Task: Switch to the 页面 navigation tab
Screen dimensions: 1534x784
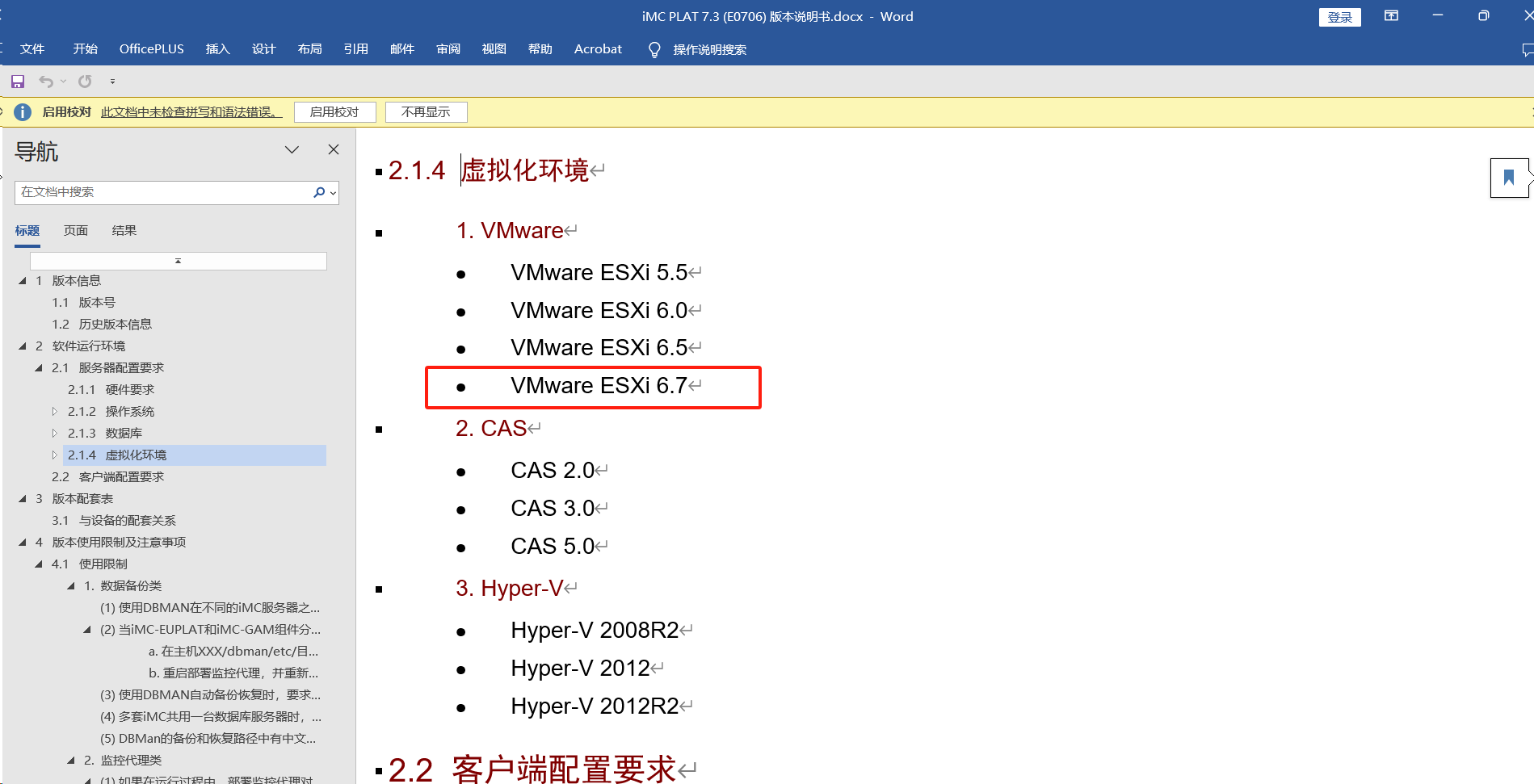Action: click(76, 231)
